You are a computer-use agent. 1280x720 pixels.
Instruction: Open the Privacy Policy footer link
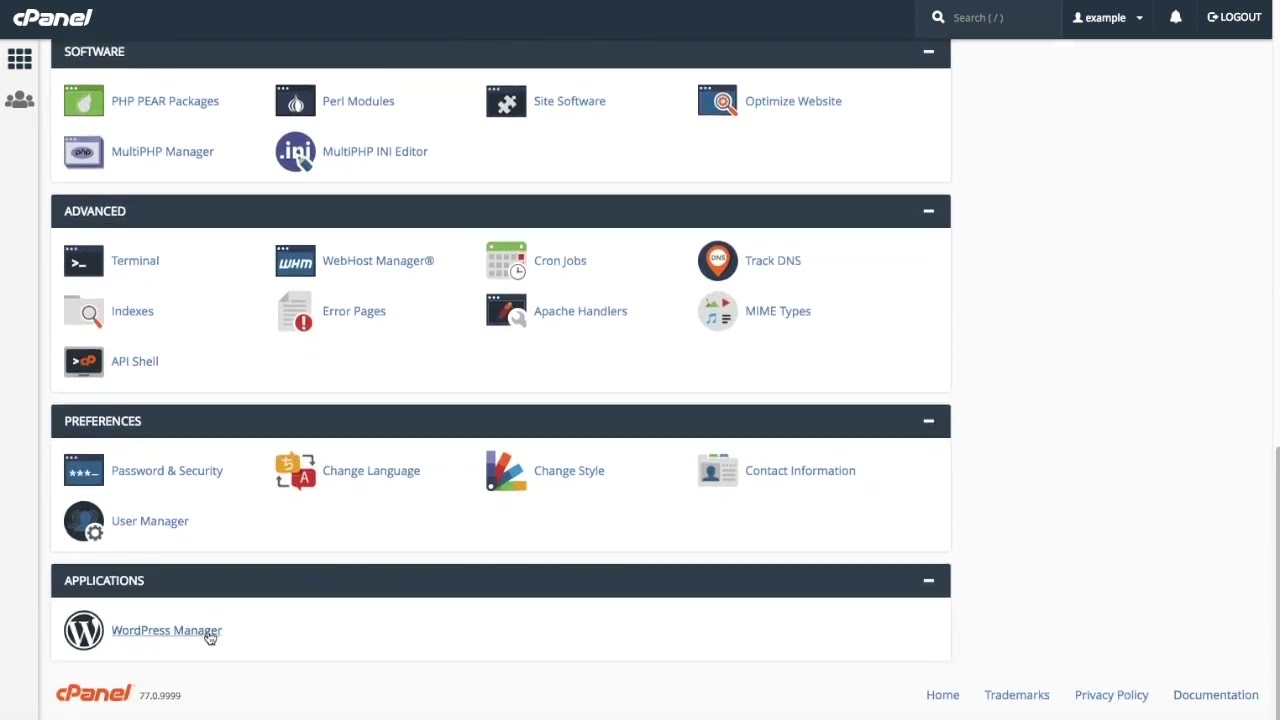1111,695
